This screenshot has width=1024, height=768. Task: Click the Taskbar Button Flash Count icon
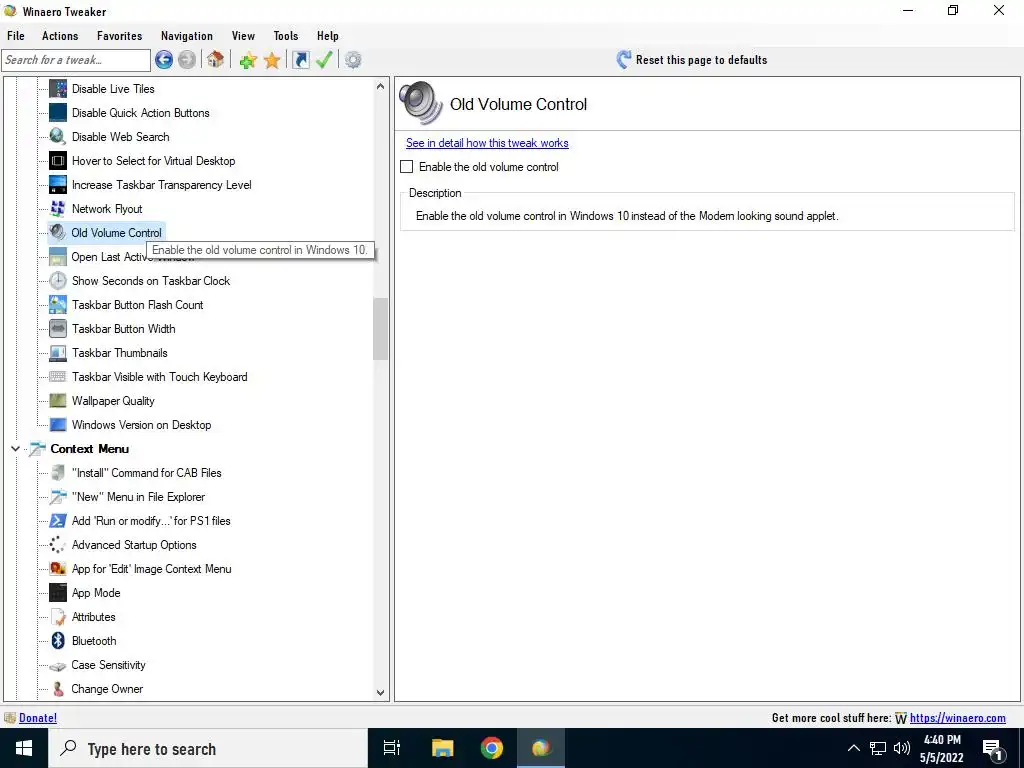(x=57, y=304)
